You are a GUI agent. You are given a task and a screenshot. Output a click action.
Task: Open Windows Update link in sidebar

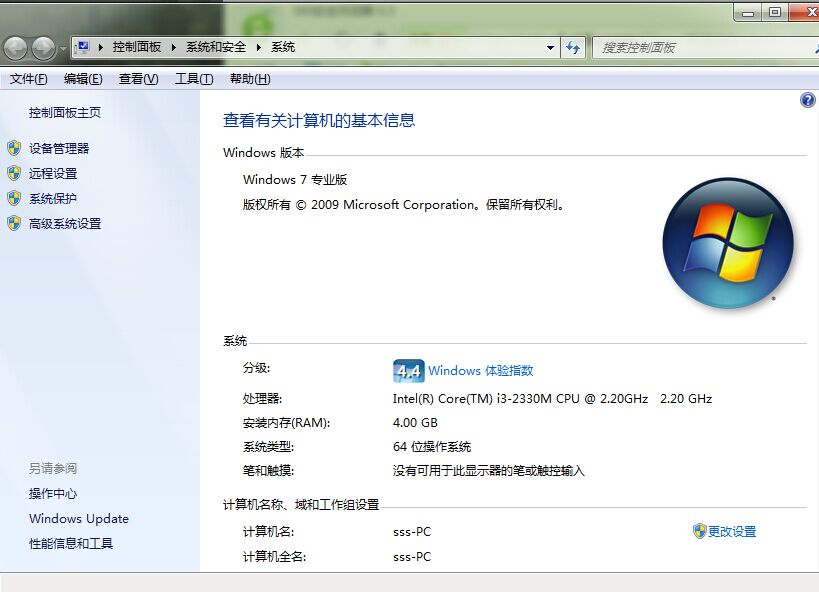pos(79,518)
